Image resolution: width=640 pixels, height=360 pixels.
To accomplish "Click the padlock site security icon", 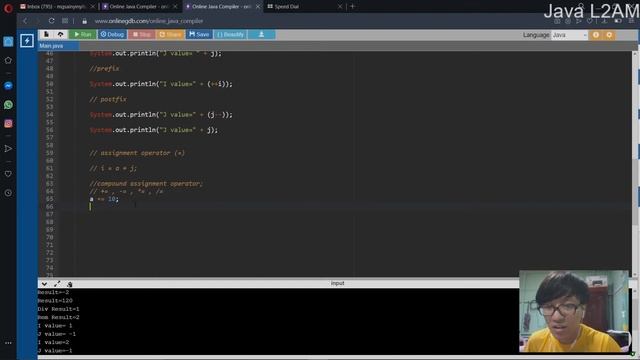I will [x=84, y=21].
